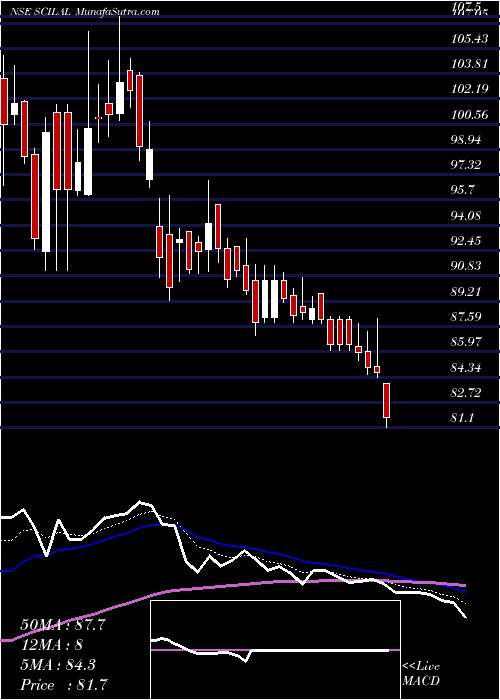Select the 84.34 price axis label
The width and height of the screenshot is (500, 700).
coord(467,367)
